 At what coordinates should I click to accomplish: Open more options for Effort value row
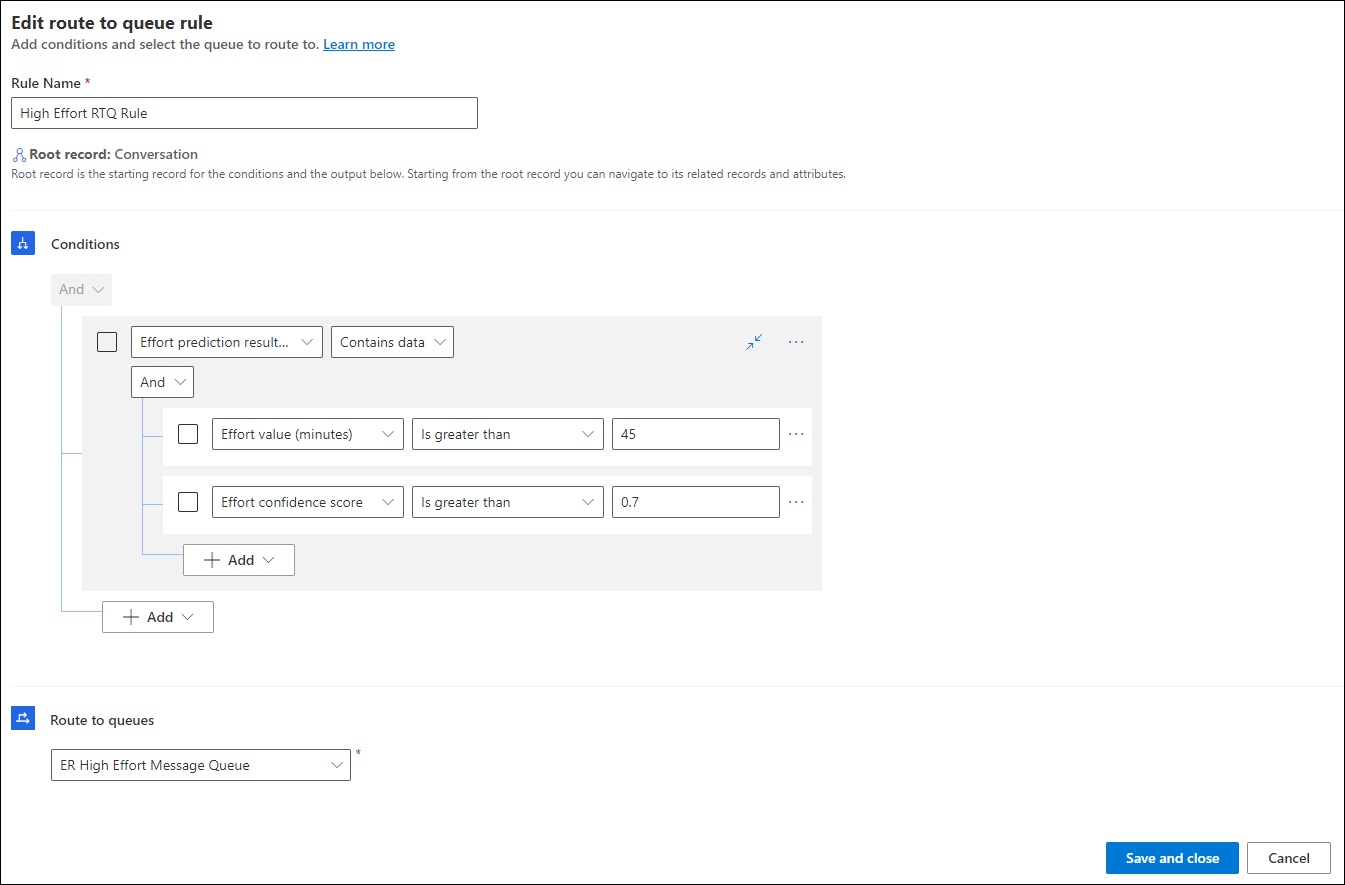click(x=796, y=434)
